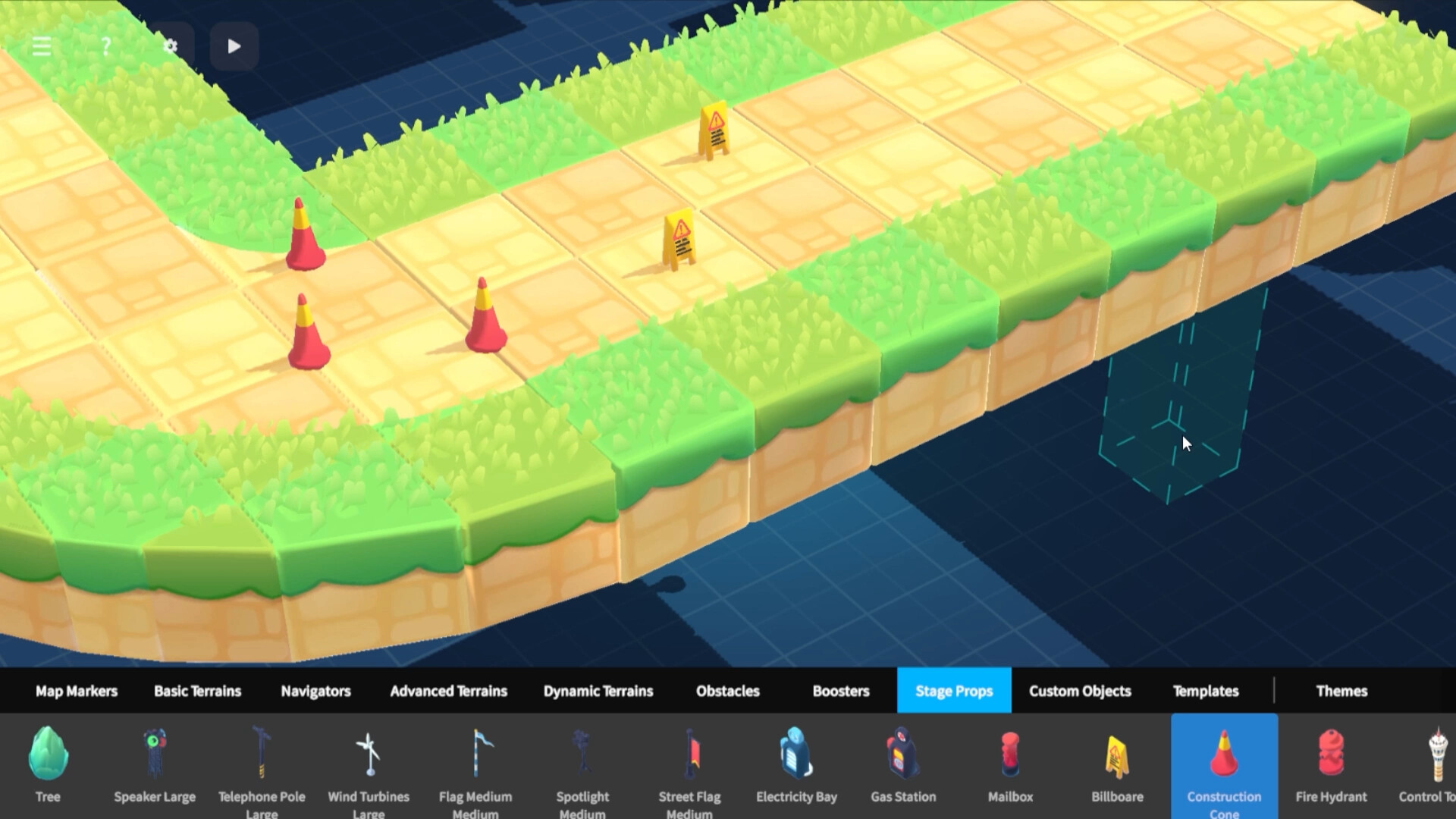Open the editor settings gear
Viewport: 1456px width, 819px height.
(x=169, y=46)
